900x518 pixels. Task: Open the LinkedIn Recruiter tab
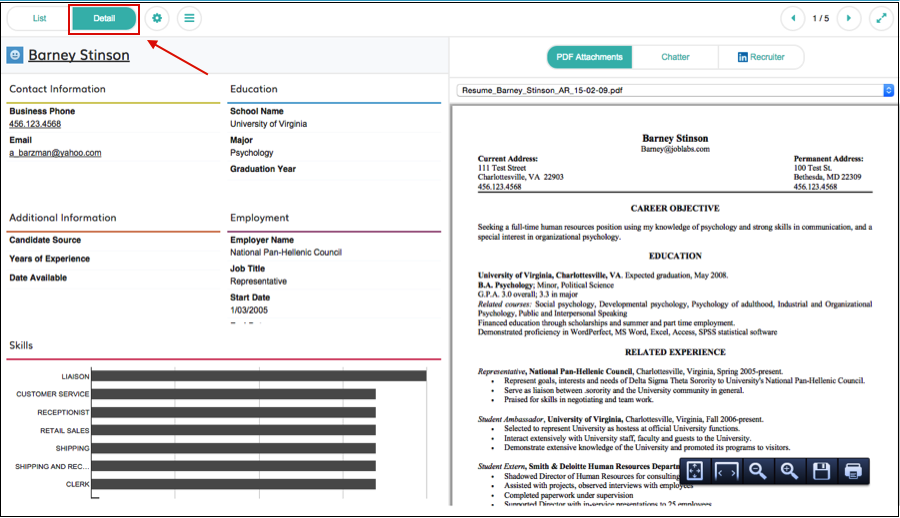[x=761, y=57]
